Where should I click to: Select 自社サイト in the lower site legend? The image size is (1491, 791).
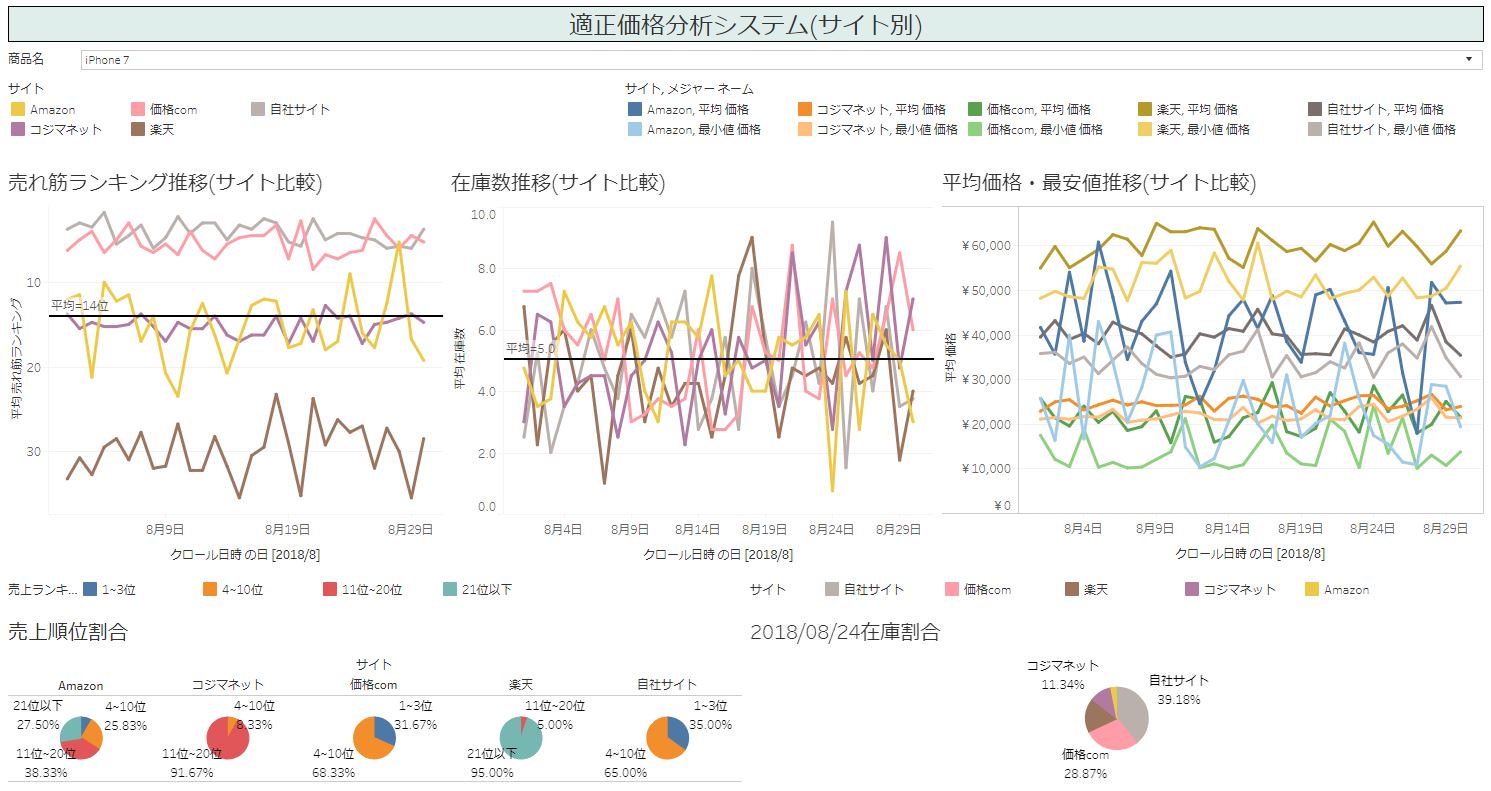(x=865, y=589)
